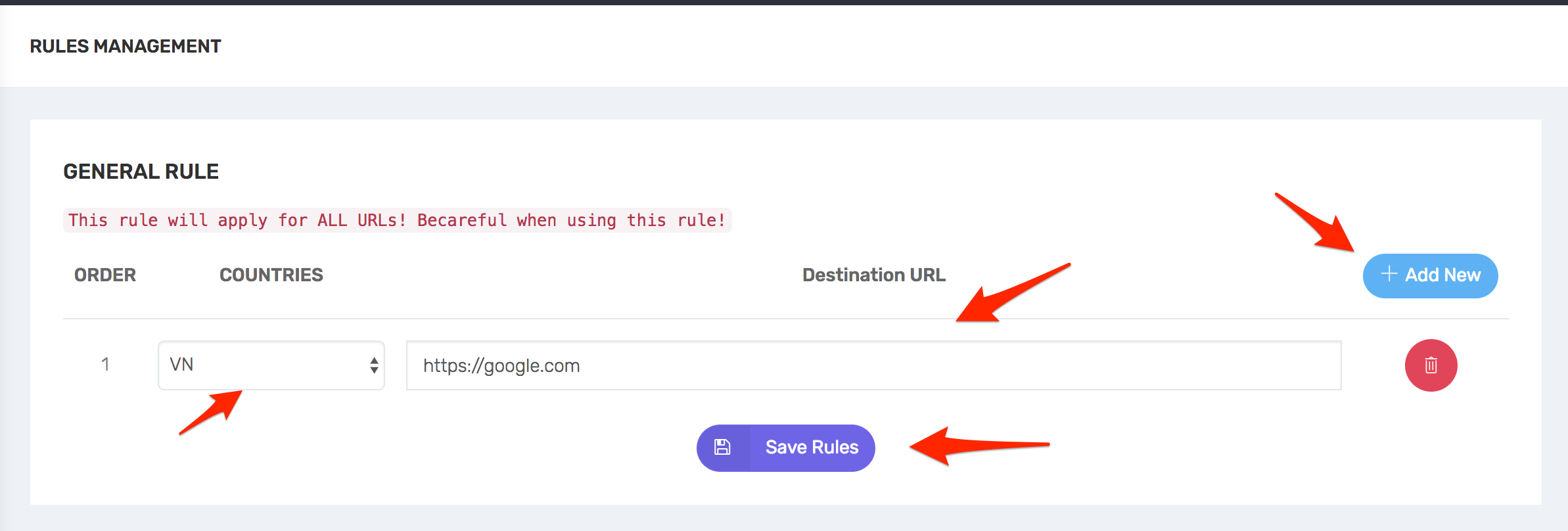Image resolution: width=1568 pixels, height=531 pixels.
Task: Click the COUNTRIES column header
Action: coord(271,275)
